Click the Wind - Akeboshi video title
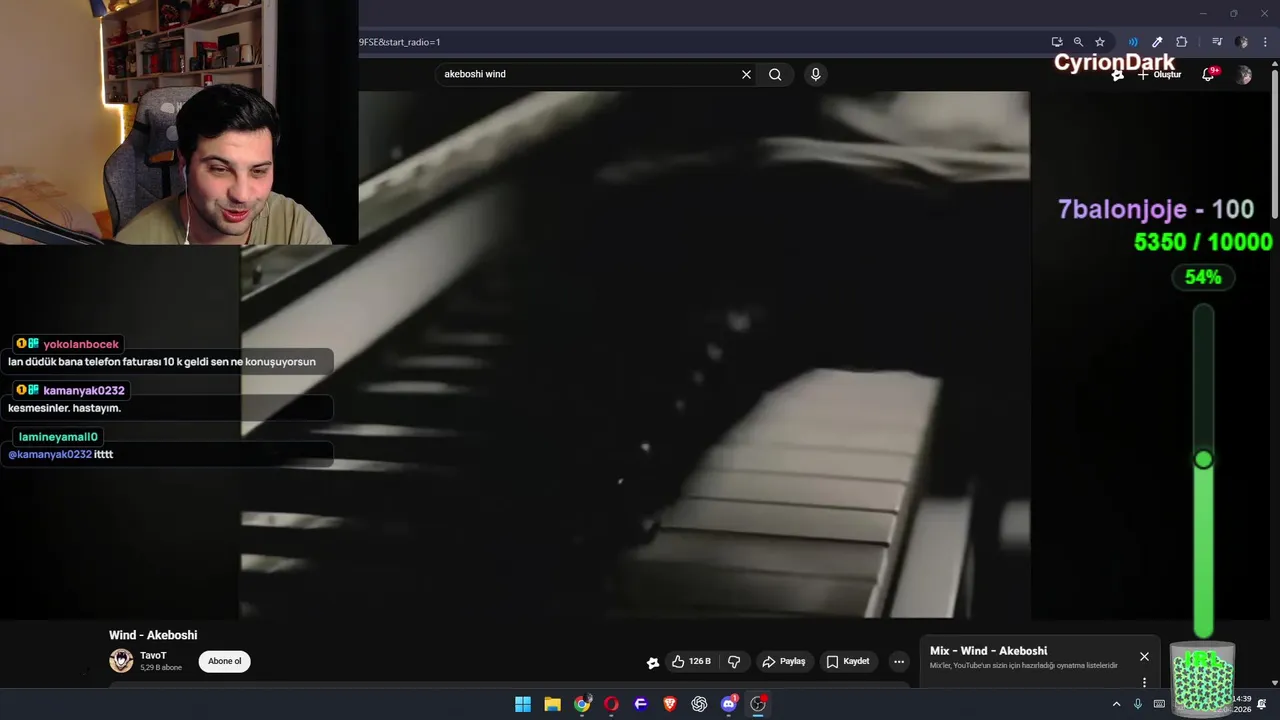The width and height of the screenshot is (1280, 720). [153, 635]
